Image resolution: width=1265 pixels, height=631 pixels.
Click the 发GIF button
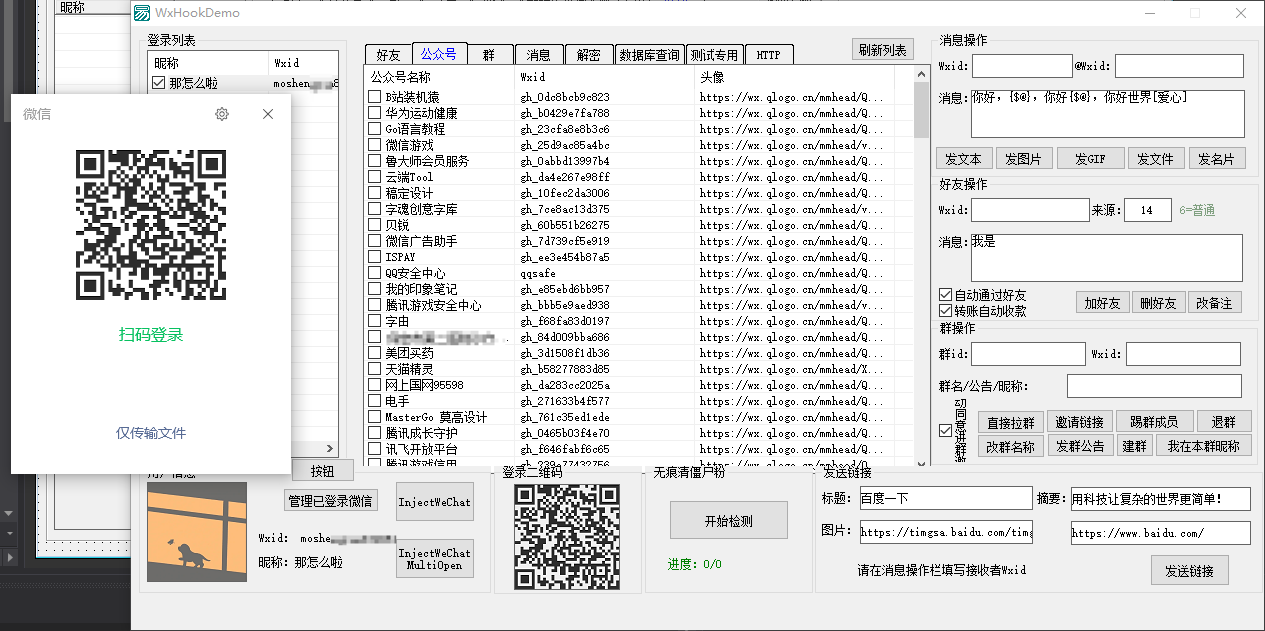pyautogui.click(x=1089, y=159)
